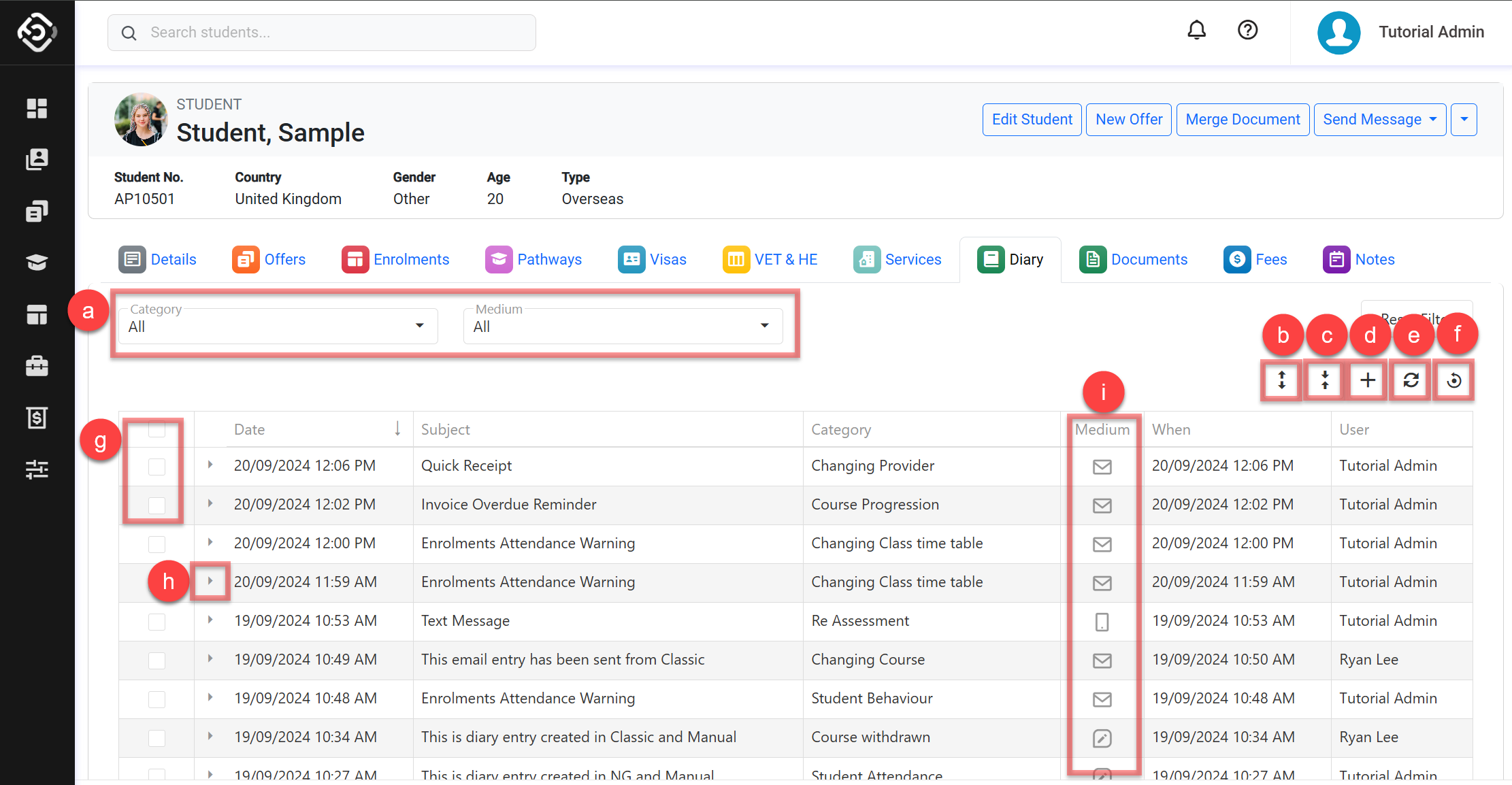Reset the diary grid layout icon
This screenshot has height=785, width=1512.
click(x=1454, y=380)
